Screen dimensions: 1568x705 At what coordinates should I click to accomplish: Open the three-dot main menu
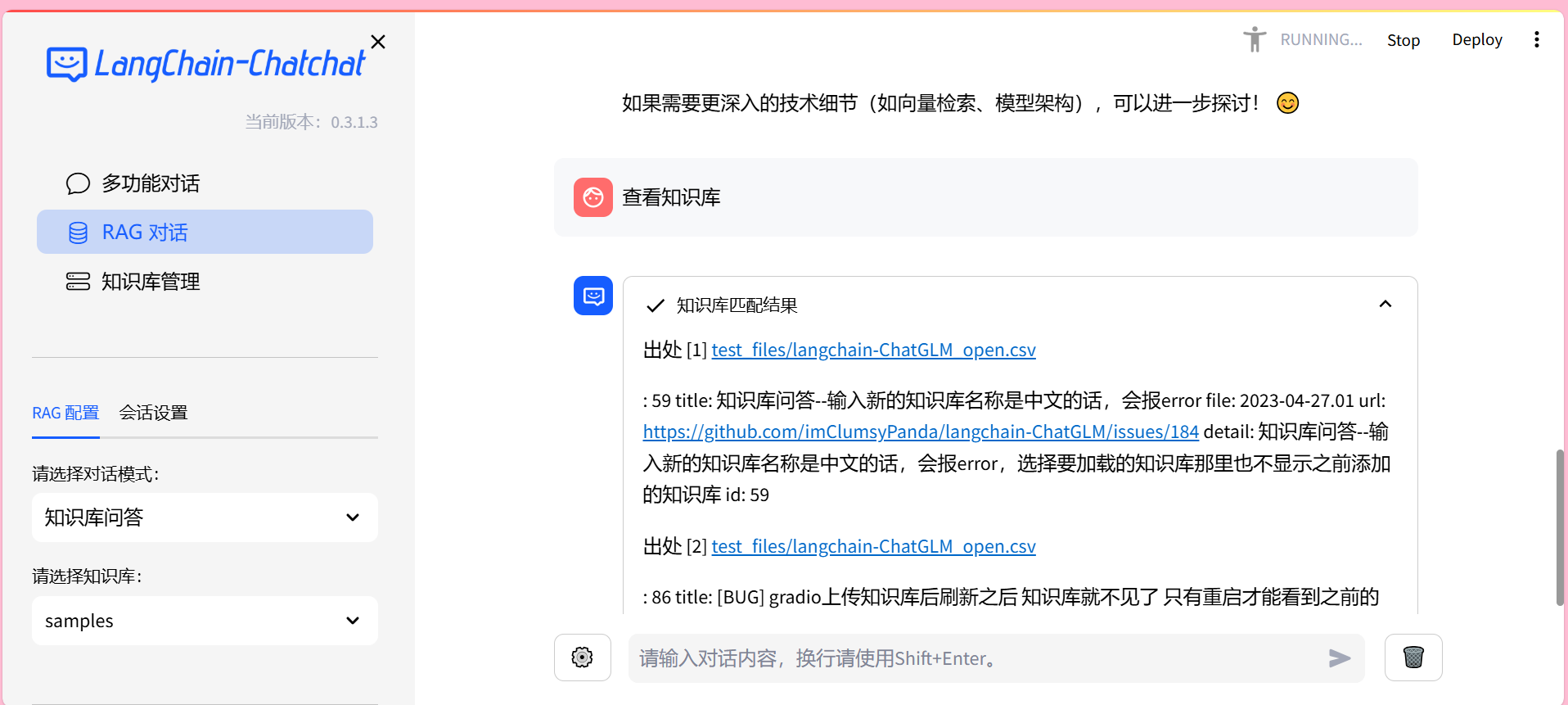[1537, 40]
